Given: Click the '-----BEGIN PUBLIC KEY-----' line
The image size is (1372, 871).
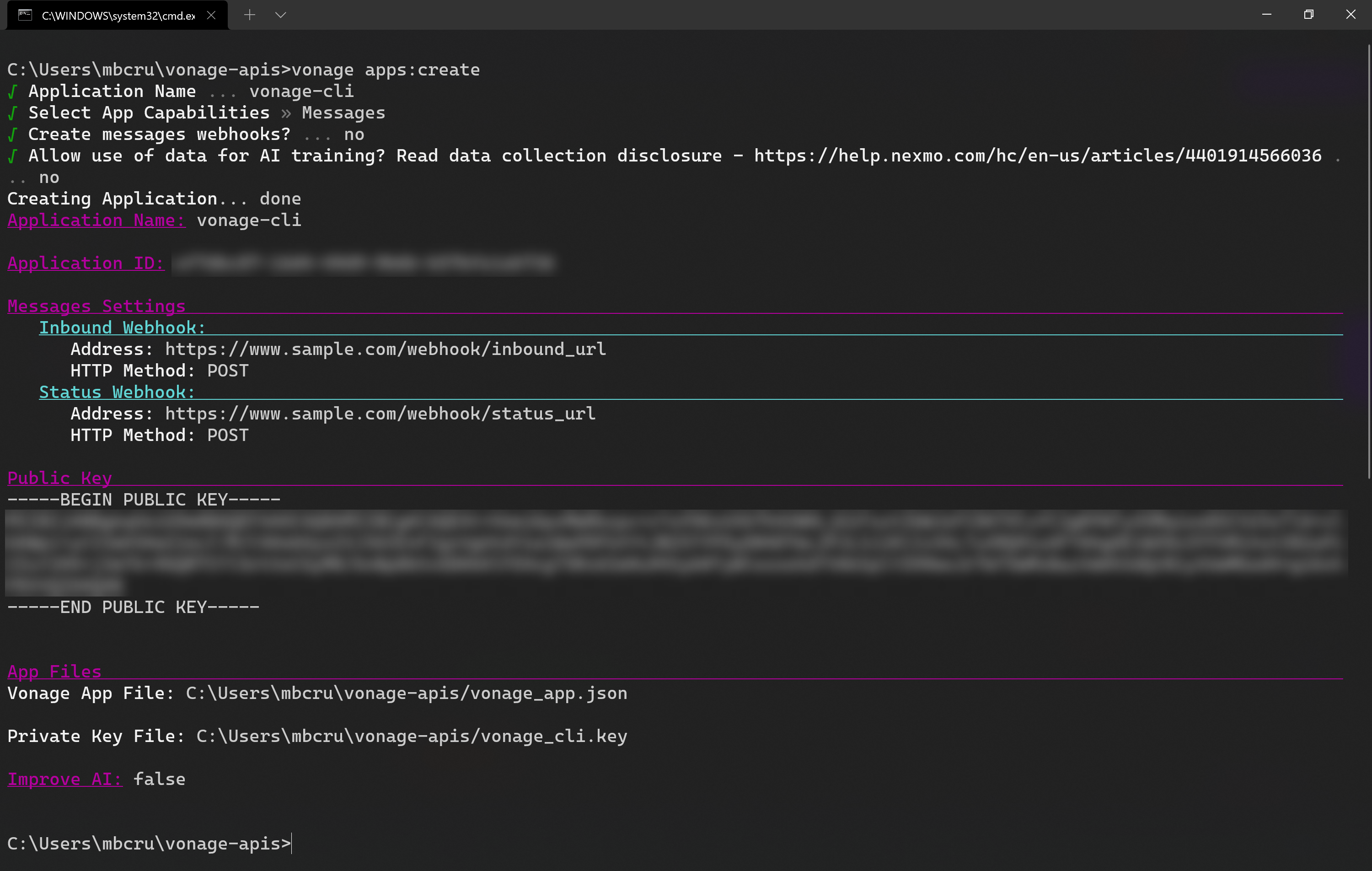Looking at the screenshot, I should click(x=144, y=500).
